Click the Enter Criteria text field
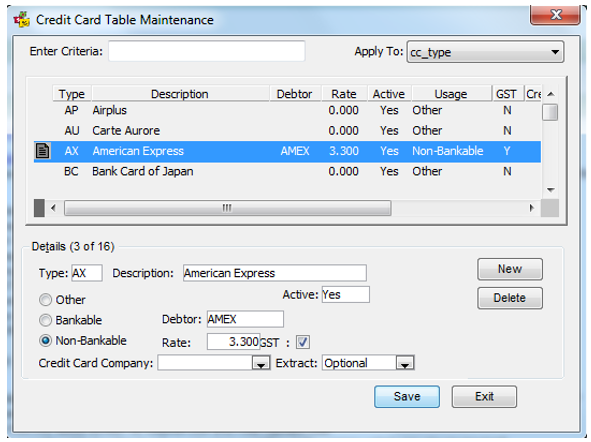This screenshot has width=591, height=442. tap(207, 51)
